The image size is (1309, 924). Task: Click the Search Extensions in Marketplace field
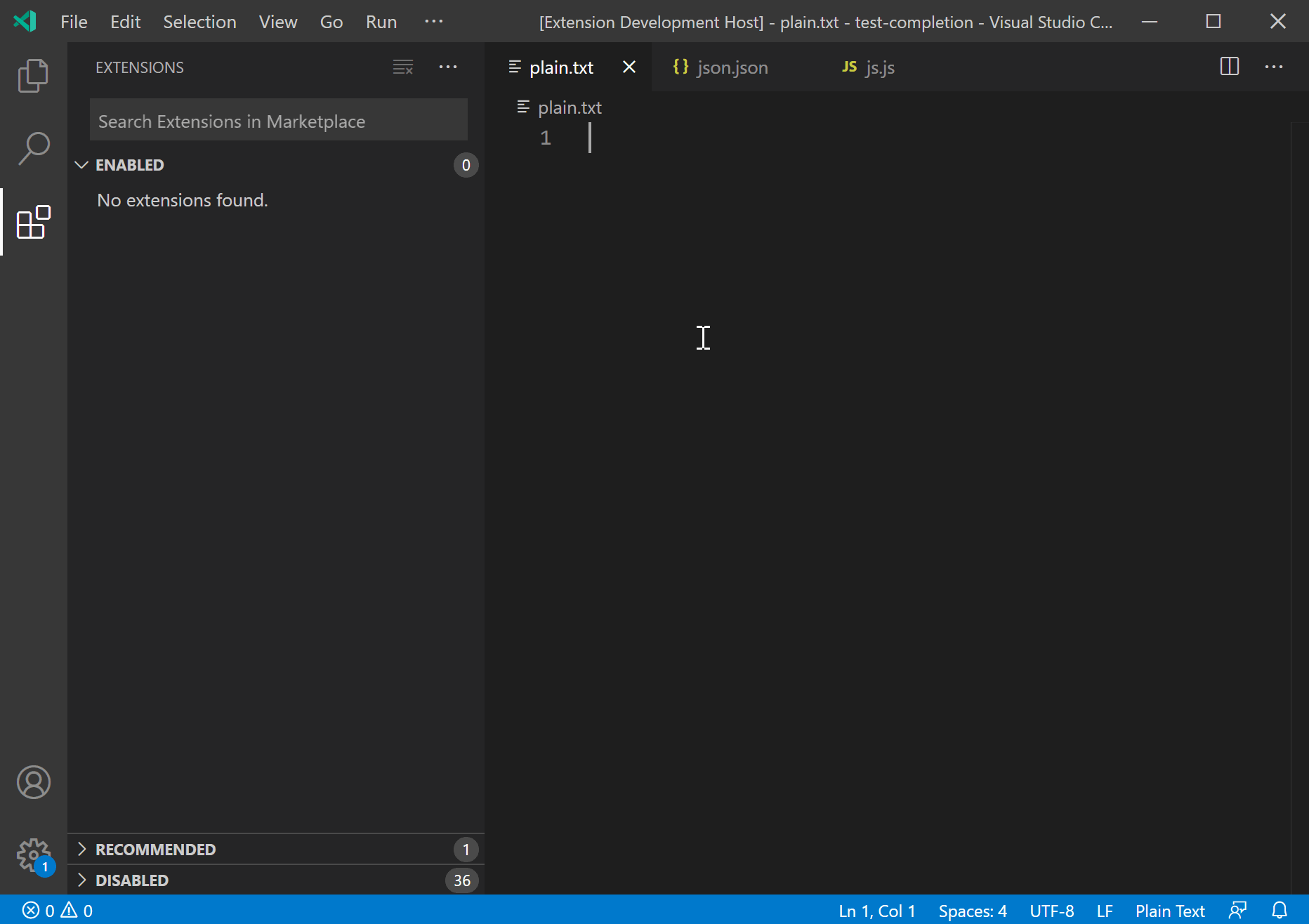278,120
